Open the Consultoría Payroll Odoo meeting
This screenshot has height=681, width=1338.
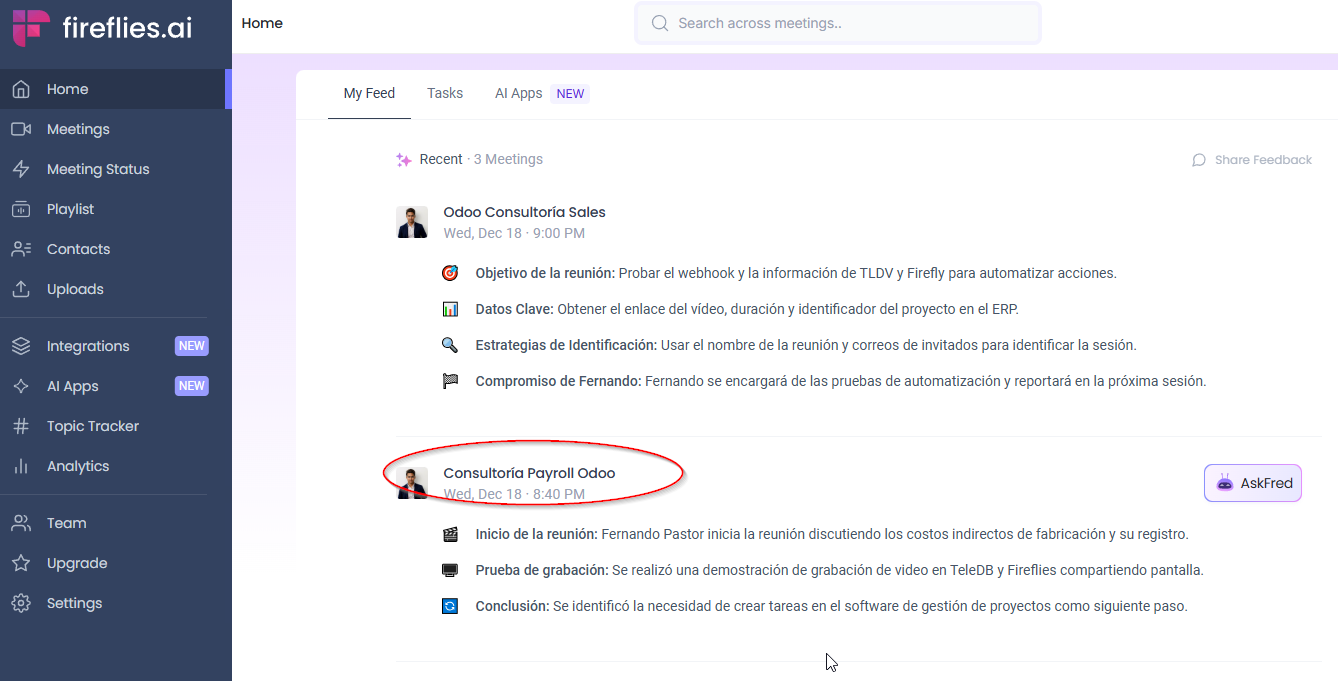point(529,473)
